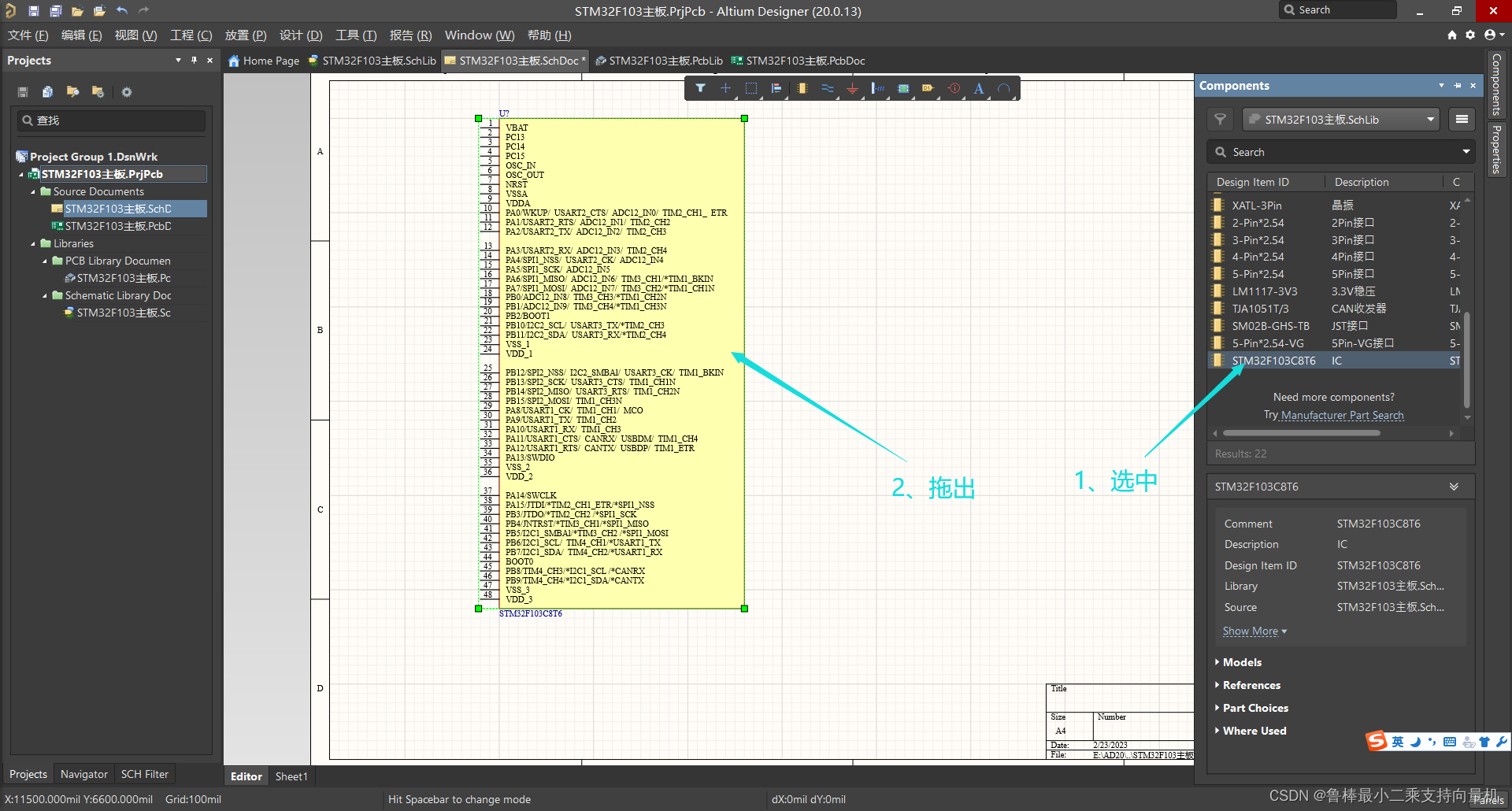Click the selection filter funnel in the floating toolbar
This screenshot has height=811, width=1512.
[700, 88]
